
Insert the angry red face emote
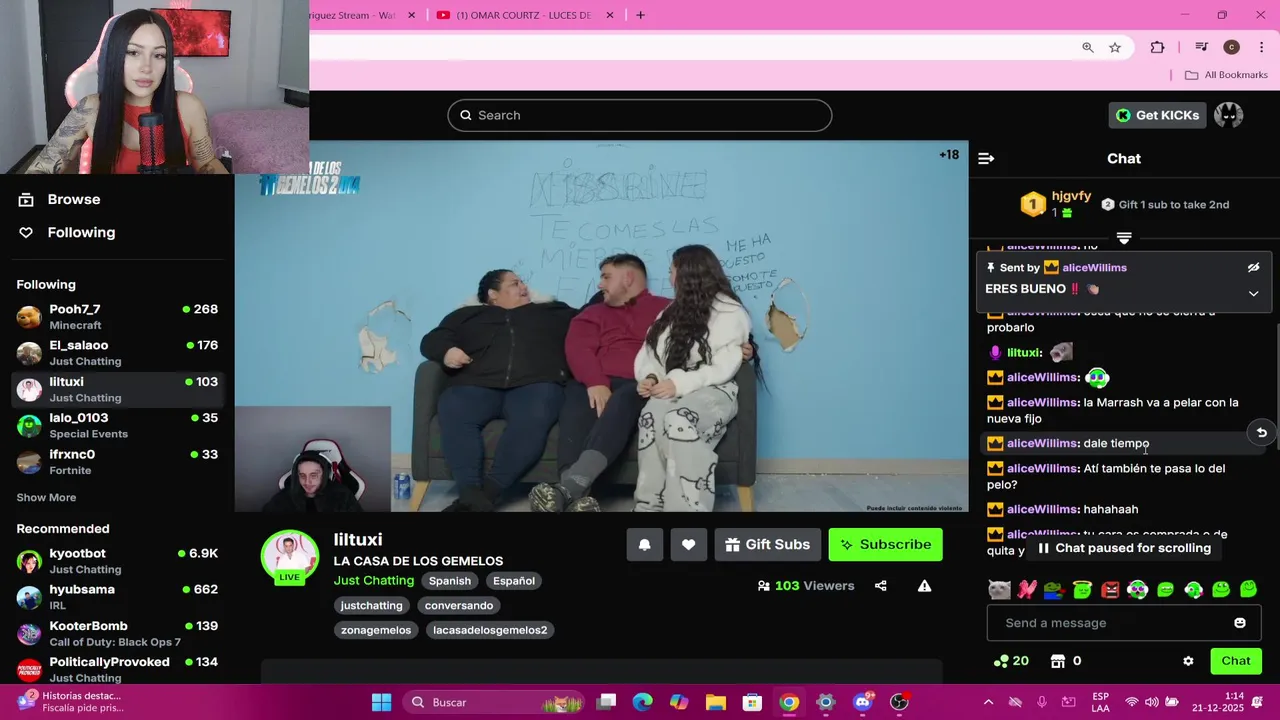click(x=1110, y=590)
